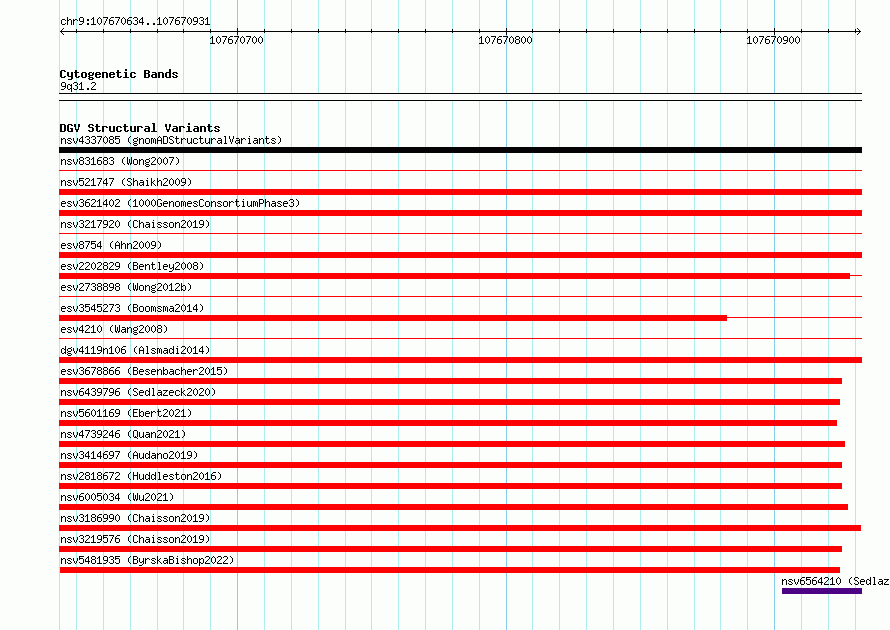This screenshot has width=890, height=630.
Task: Open nsv831683 (Wong2007) variant label
Action: [x=120, y=161]
